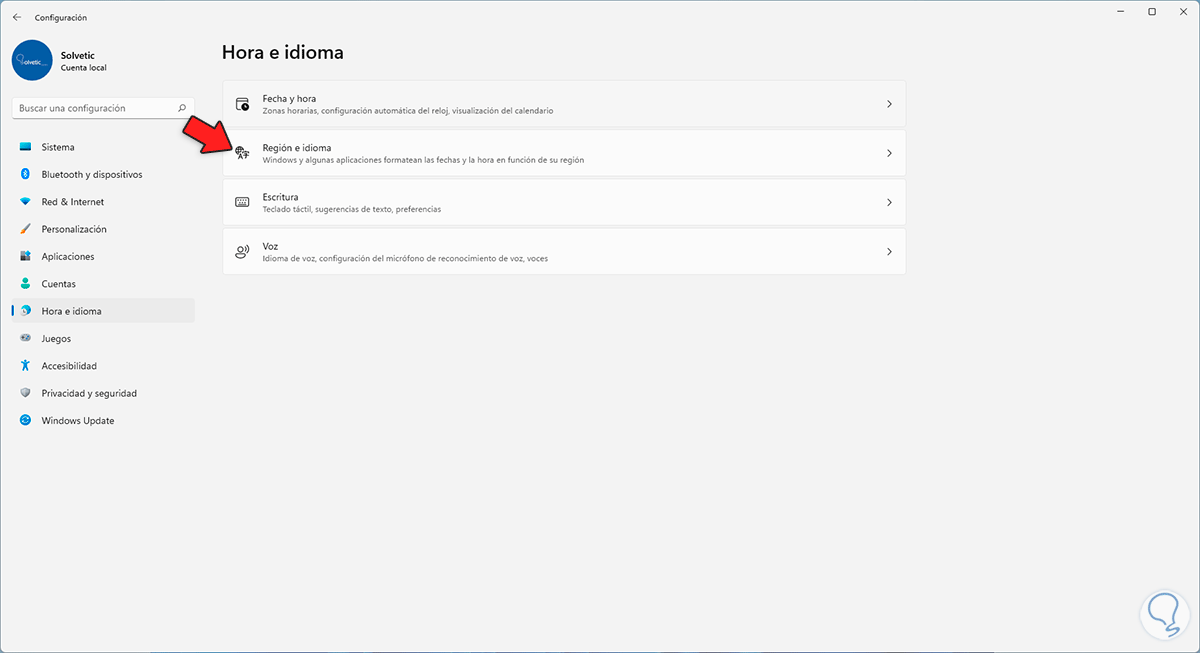This screenshot has height=653, width=1200.
Task: Select the Personalización paintbrush icon
Action: coord(26,229)
